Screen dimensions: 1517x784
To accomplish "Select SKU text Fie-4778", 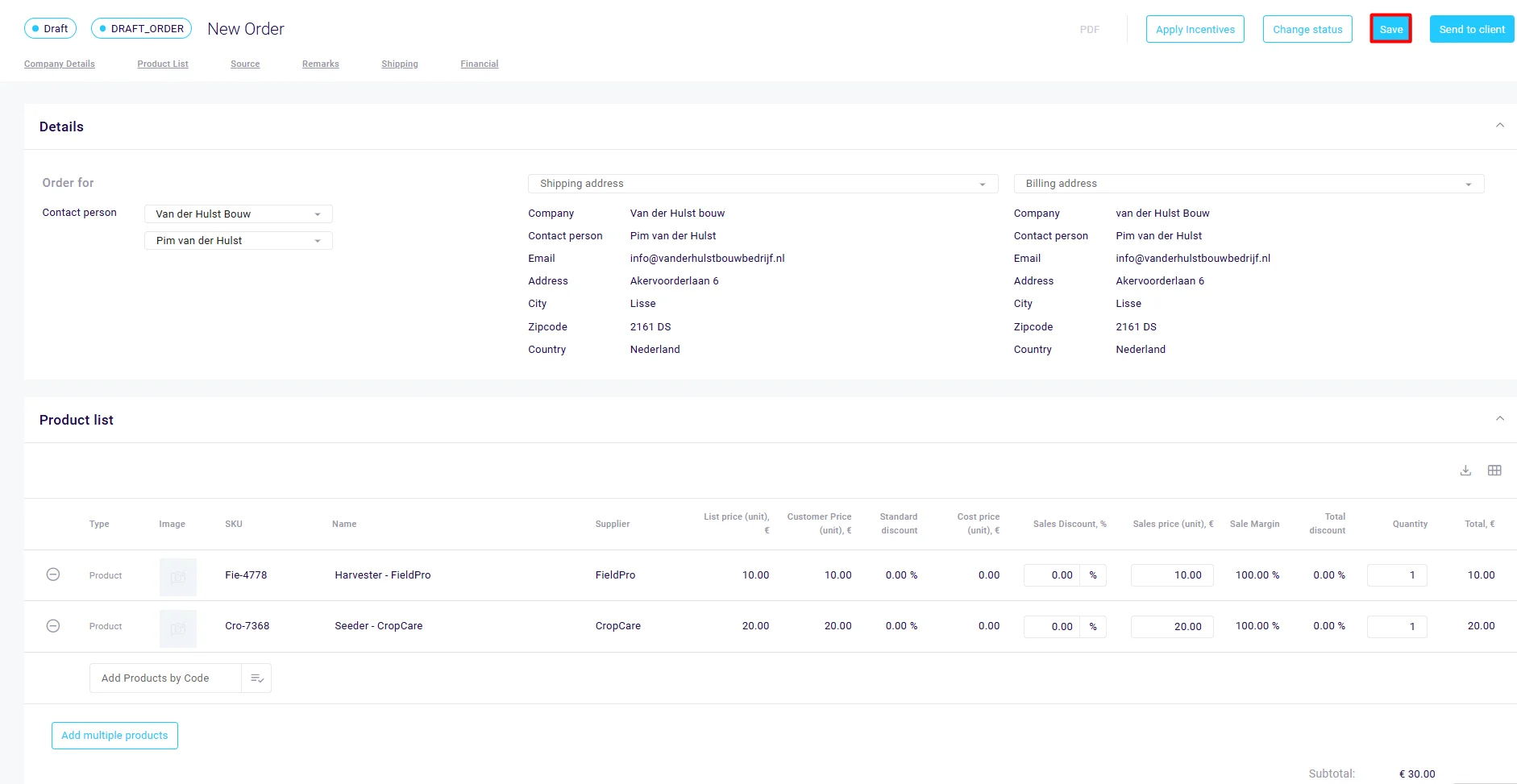I will click(x=246, y=575).
